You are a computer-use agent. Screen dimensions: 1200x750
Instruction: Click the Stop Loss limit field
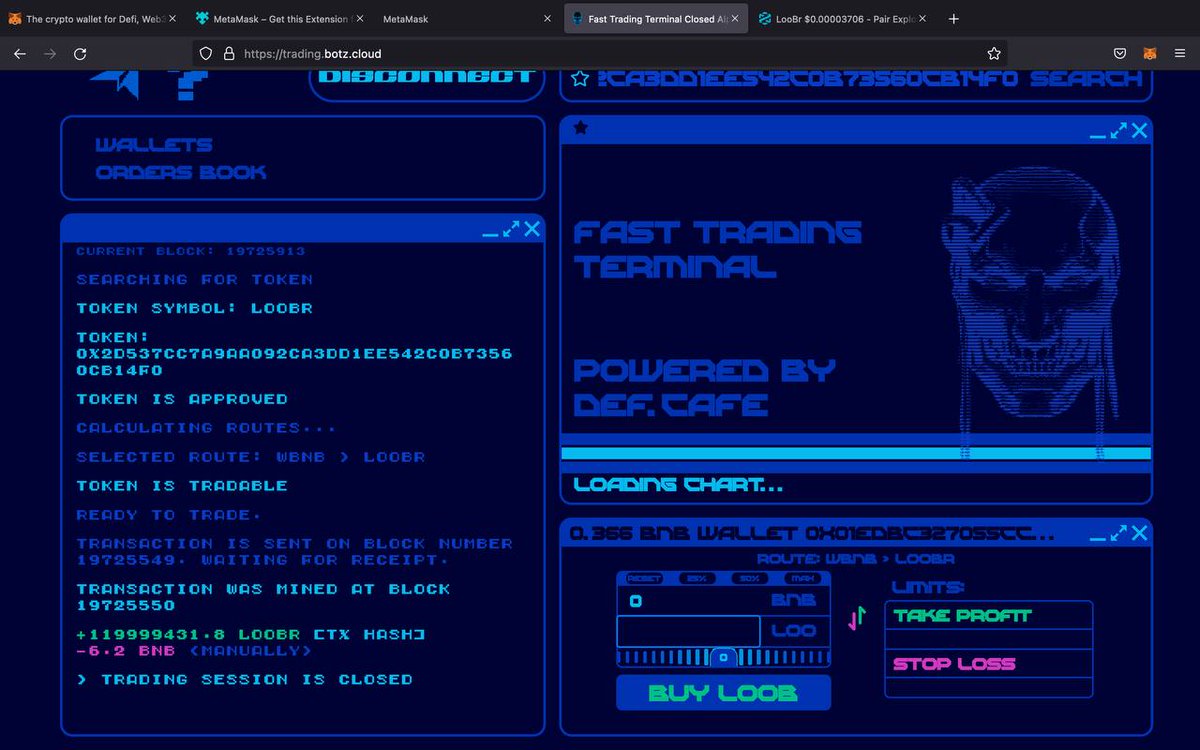(x=989, y=686)
